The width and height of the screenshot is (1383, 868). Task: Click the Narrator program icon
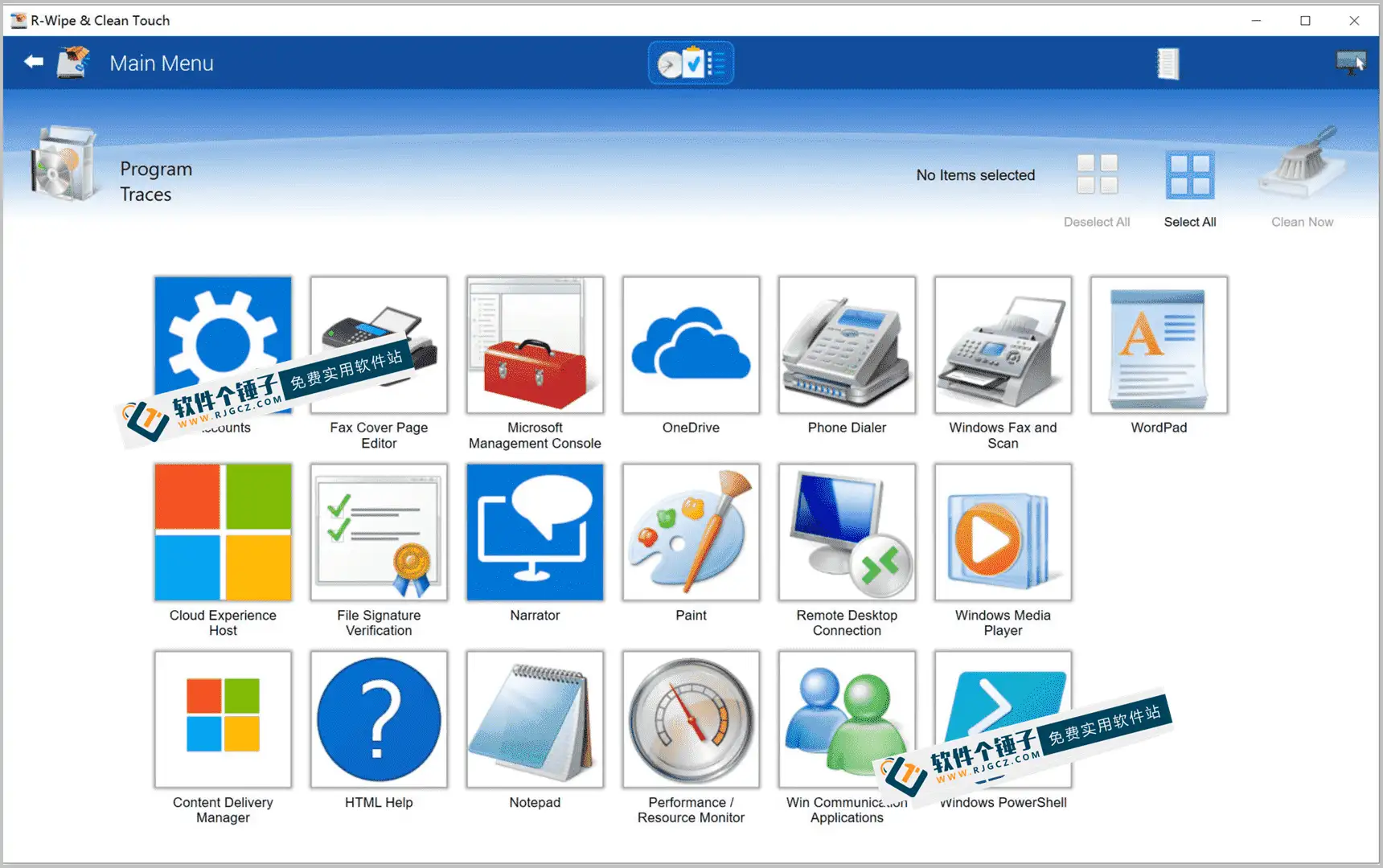[x=534, y=532]
